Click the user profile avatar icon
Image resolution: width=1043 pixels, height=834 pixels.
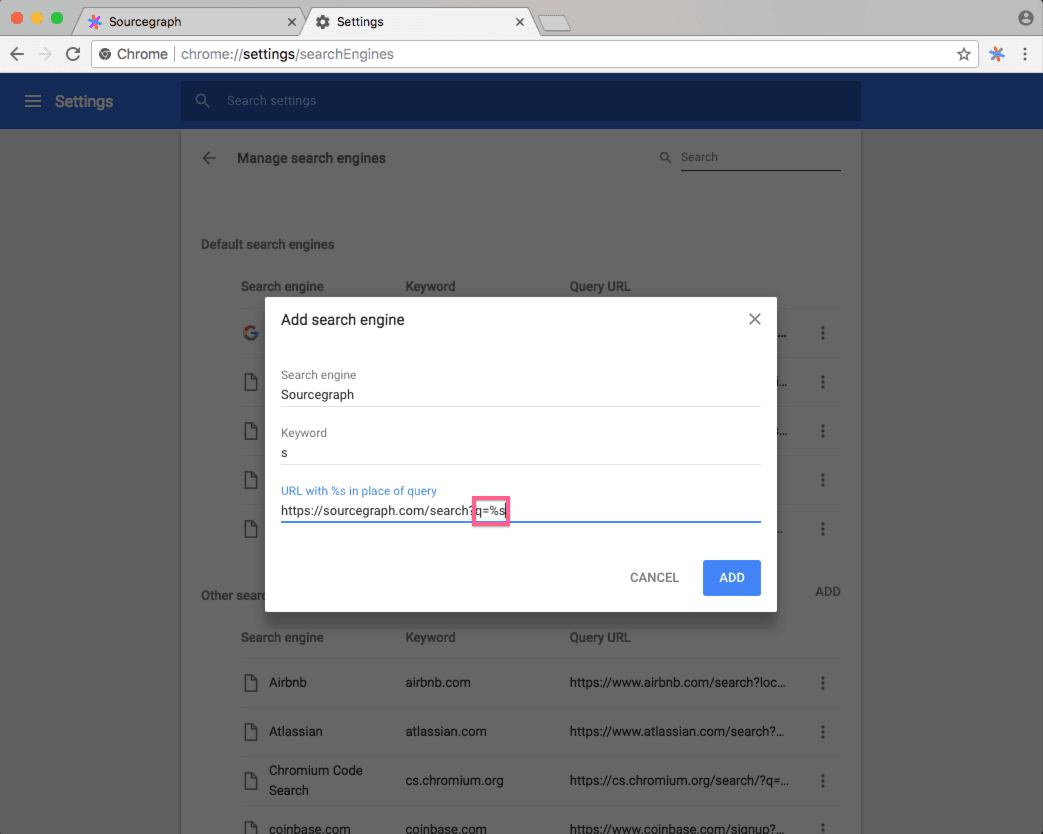click(x=1025, y=18)
